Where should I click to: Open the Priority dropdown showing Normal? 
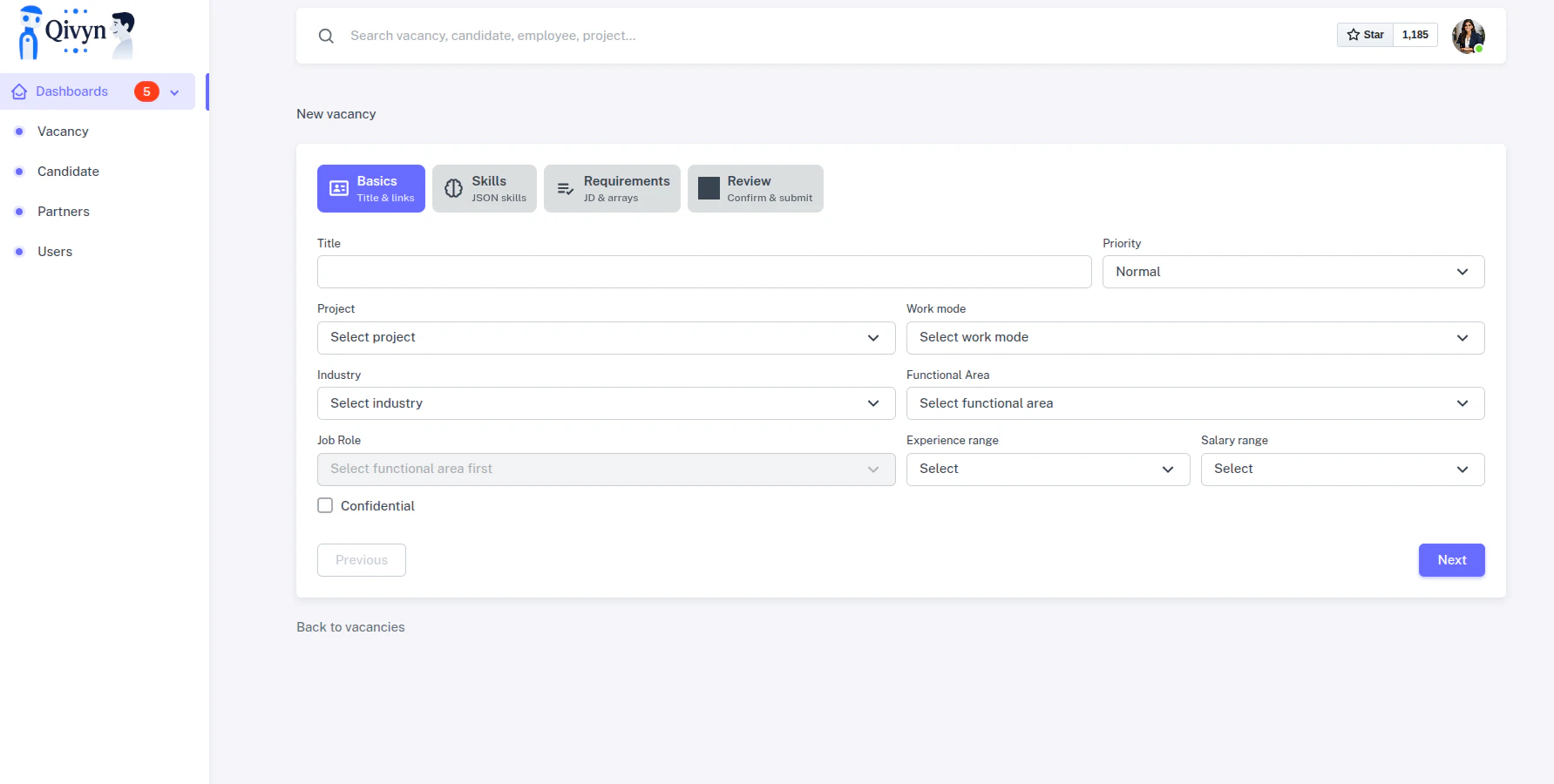[1293, 272]
